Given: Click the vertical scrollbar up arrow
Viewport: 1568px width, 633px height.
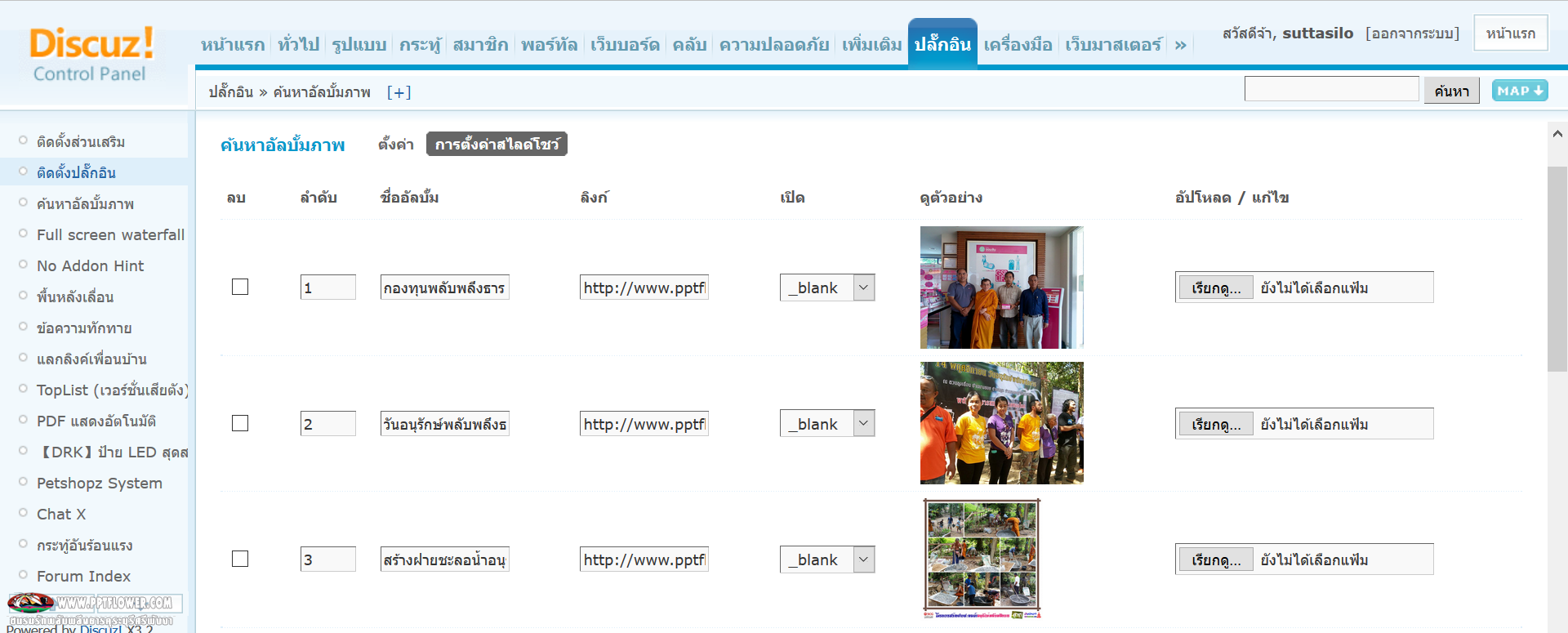Looking at the screenshot, I should point(1557,134).
